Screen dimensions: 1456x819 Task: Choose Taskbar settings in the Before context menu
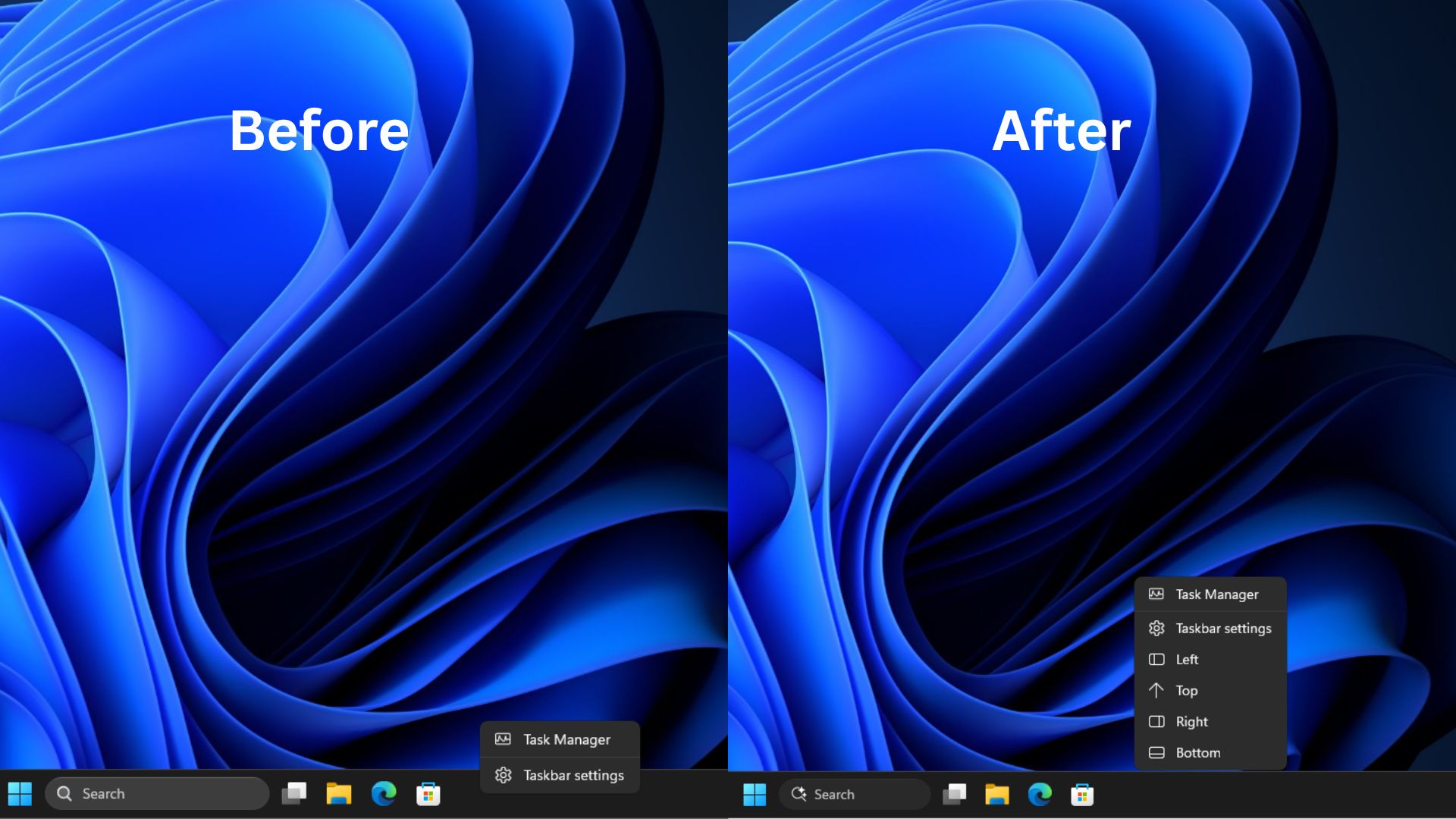(x=560, y=775)
